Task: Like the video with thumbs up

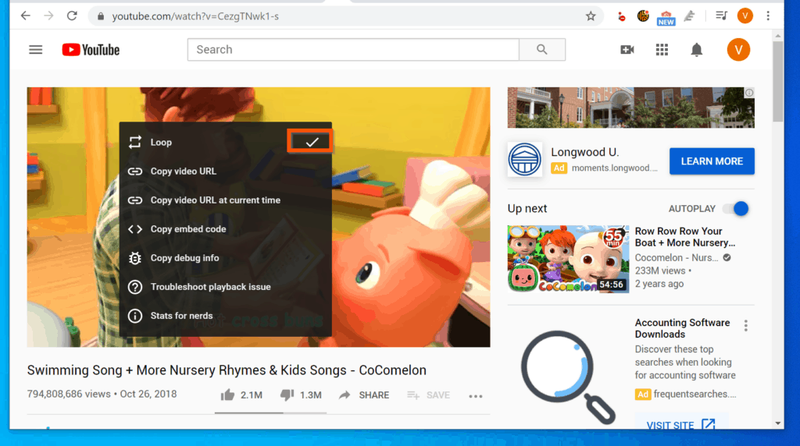Action: (x=228, y=394)
